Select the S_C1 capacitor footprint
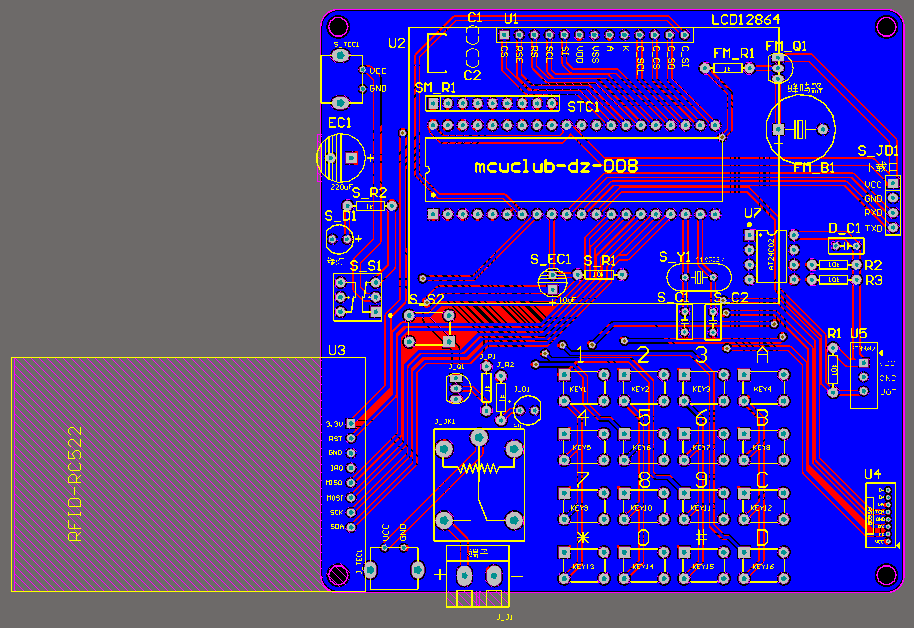The height and width of the screenshot is (628, 914). click(x=684, y=321)
